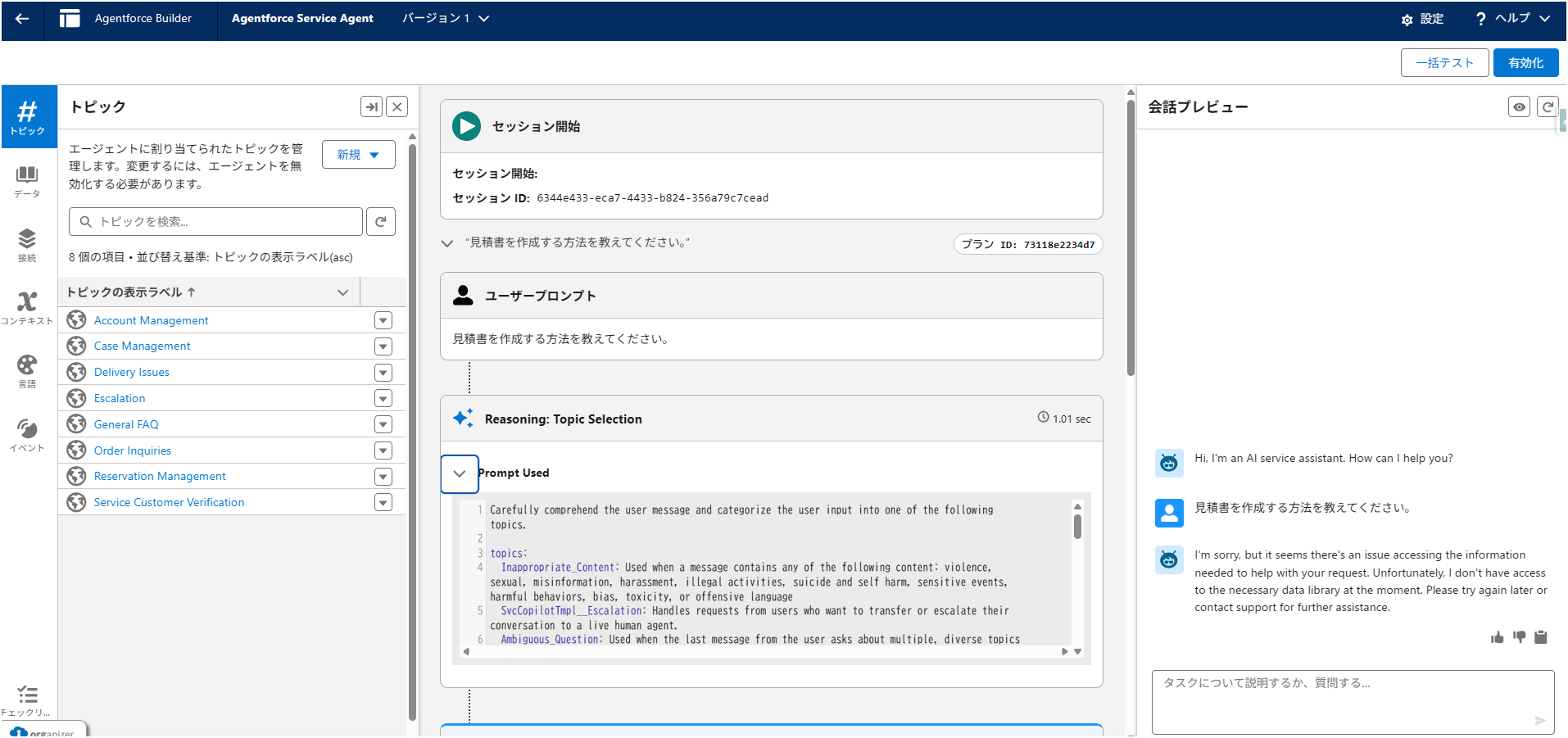The width and height of the screenshot is (1568, 738).
Task: Open the バージョン 1 version dropdown
Action: coord(446,18)
